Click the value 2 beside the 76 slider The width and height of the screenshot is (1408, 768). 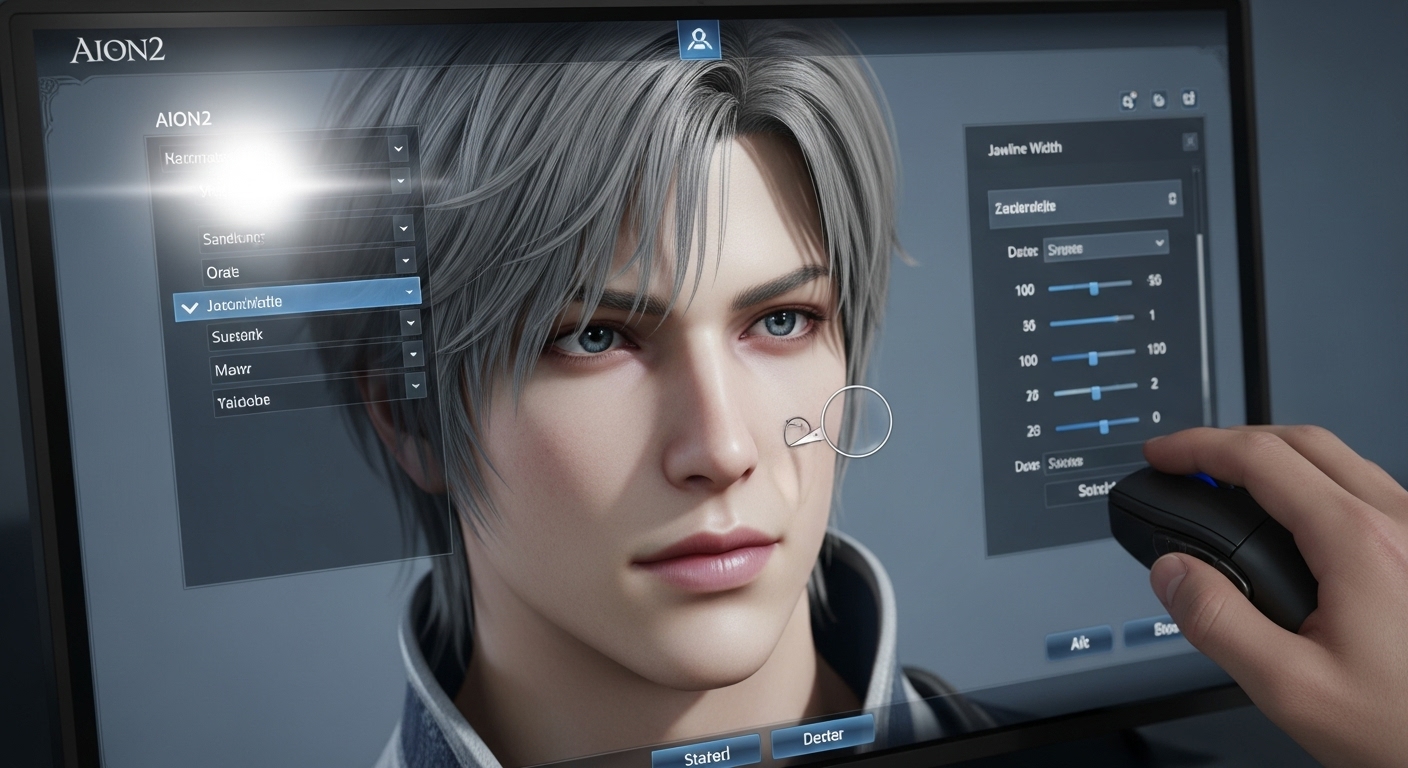[1154, 383]
